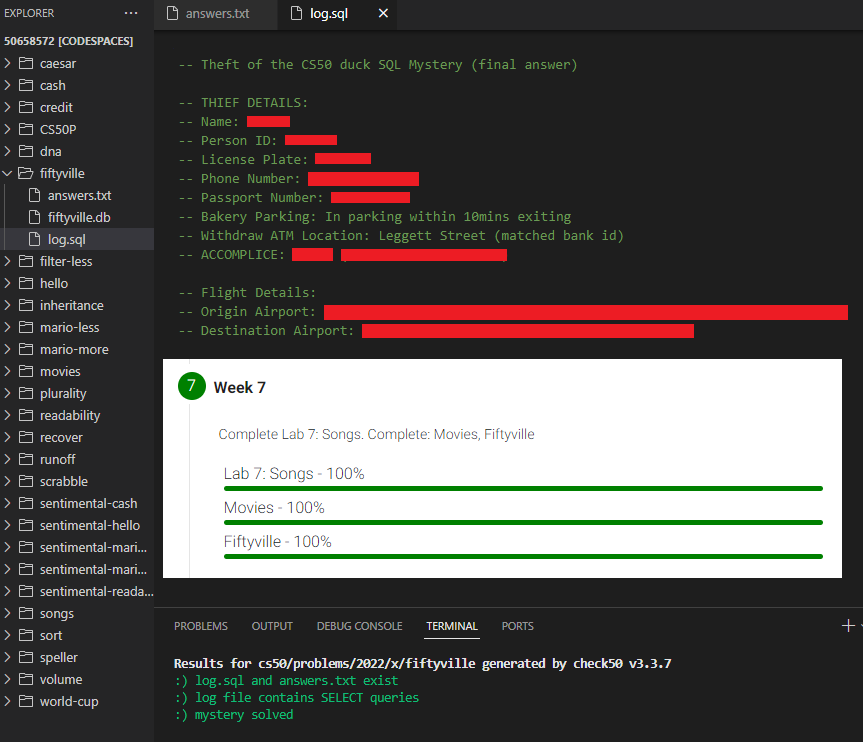Click the answers.txt tab file icon
The width and height of the screenshot is (863, 742).
172,13
